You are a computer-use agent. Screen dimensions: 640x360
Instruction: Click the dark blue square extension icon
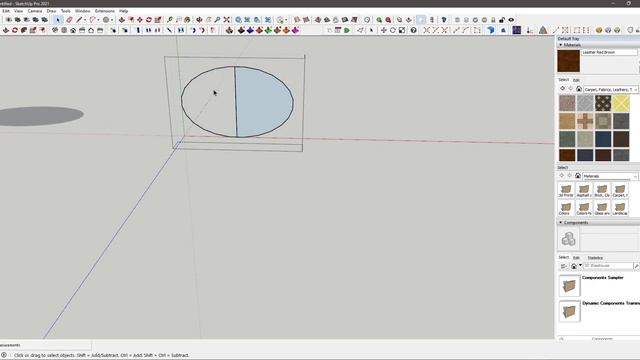pos(517,30)
